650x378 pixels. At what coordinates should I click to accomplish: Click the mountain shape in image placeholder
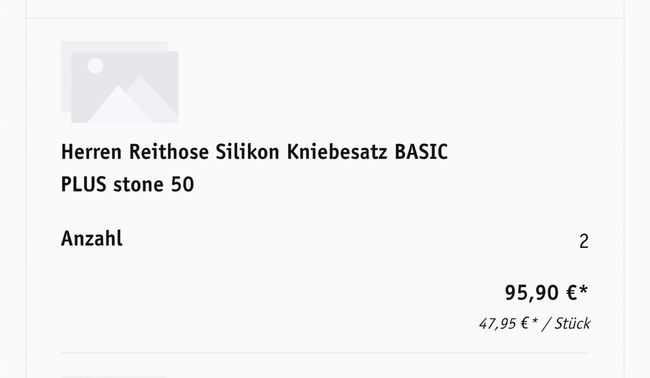click(x=133, y=99)
